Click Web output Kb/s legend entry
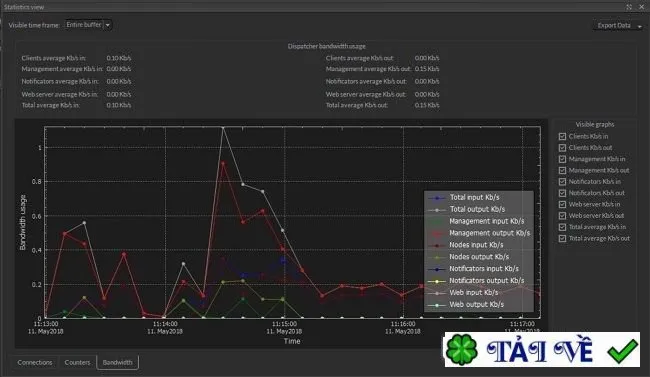This screenshot has width=650, height=377. 466,304
